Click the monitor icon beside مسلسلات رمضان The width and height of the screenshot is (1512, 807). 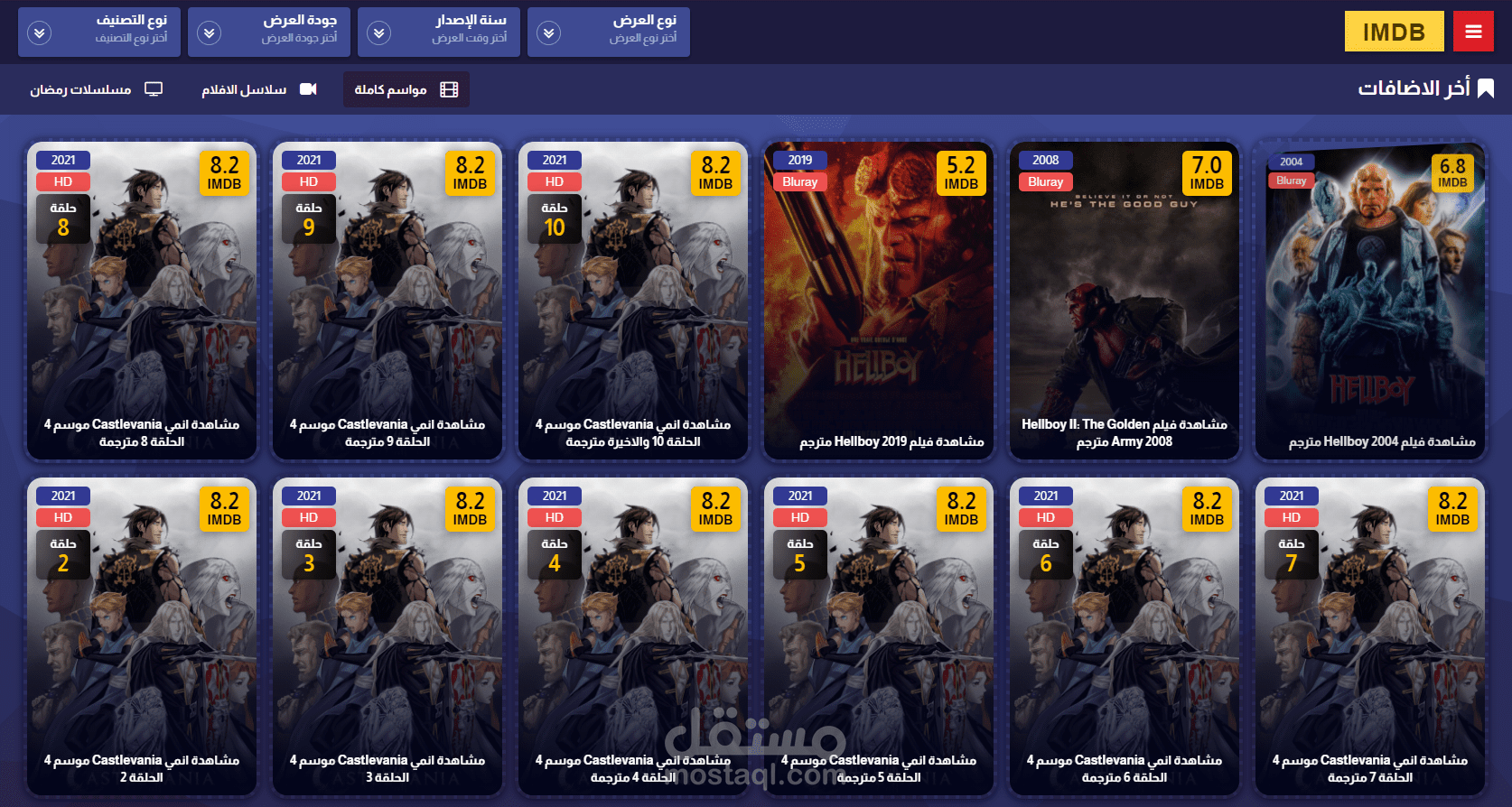(154, 89)
